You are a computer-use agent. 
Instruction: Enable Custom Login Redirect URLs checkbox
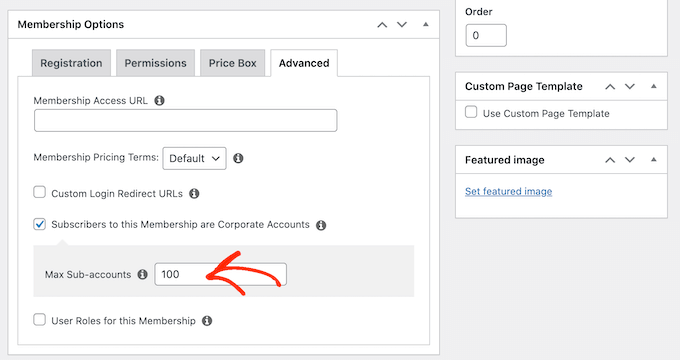pyautogui.click(x=39, y=192)
